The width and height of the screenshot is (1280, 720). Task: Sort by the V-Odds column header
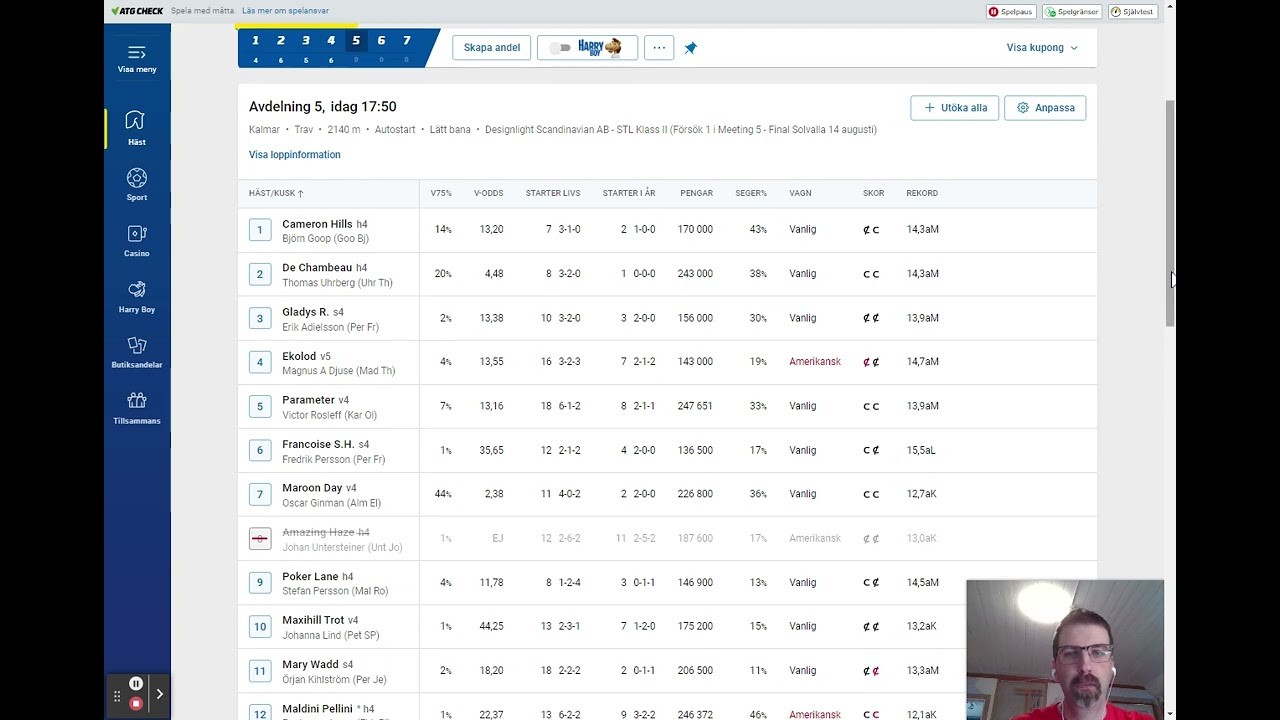[488, 193]
